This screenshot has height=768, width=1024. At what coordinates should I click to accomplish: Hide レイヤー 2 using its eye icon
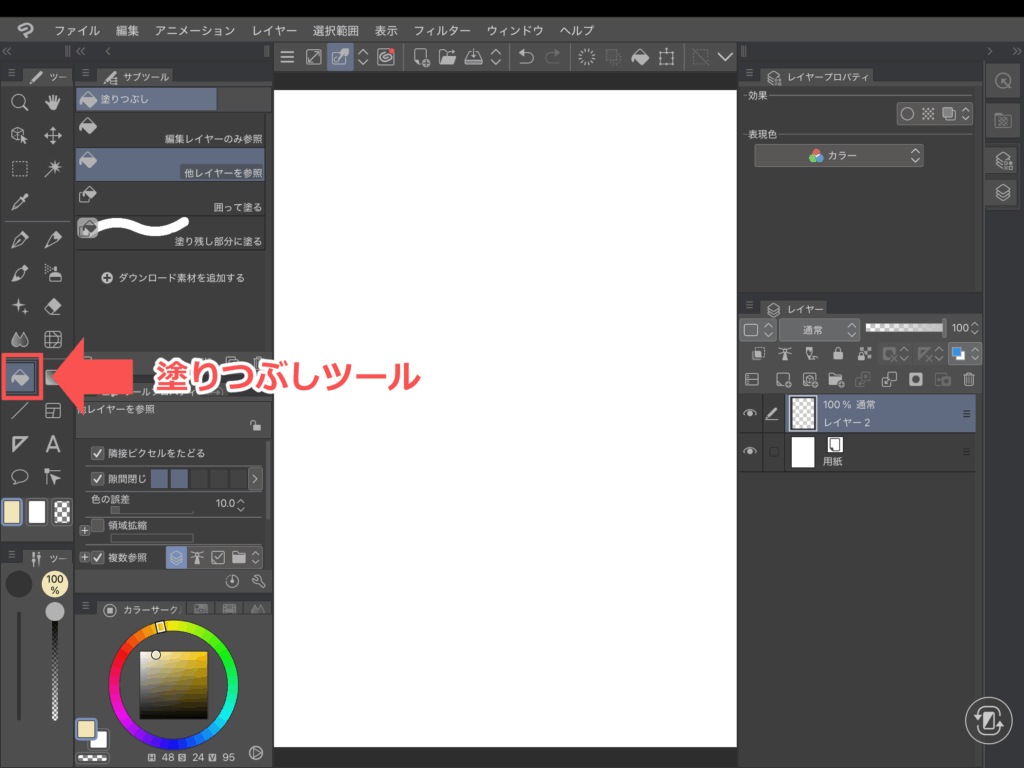pyautogui.click(x=750, y=412)
